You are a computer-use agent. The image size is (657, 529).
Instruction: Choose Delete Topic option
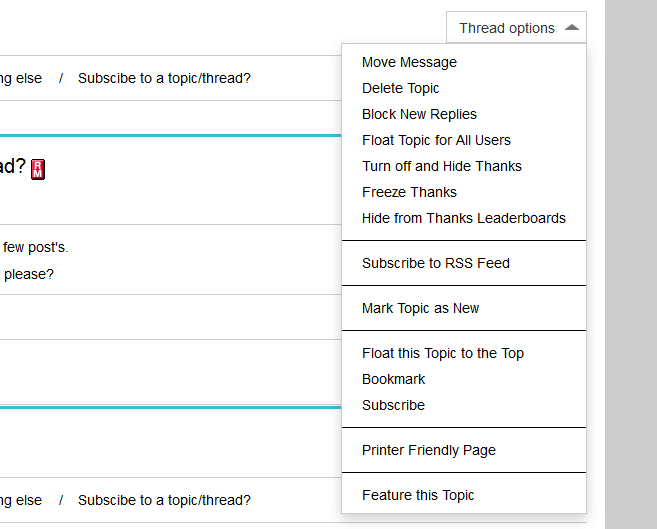click(x=400, y=88)
